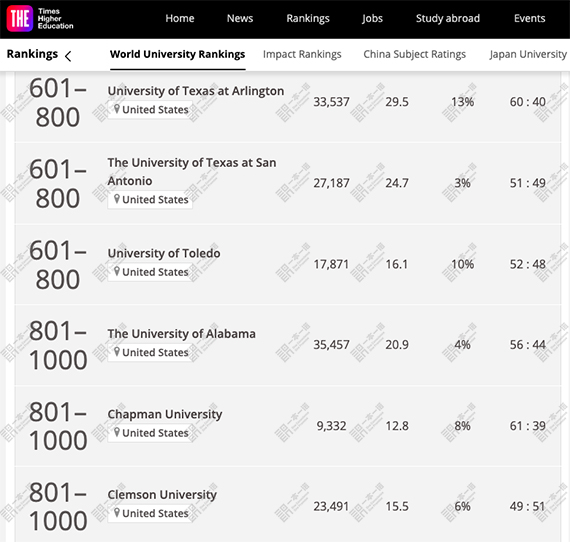570x542 pixels.
Task: Go to the Jobs section
Action: pyautogui.click(x=372, y=19)
